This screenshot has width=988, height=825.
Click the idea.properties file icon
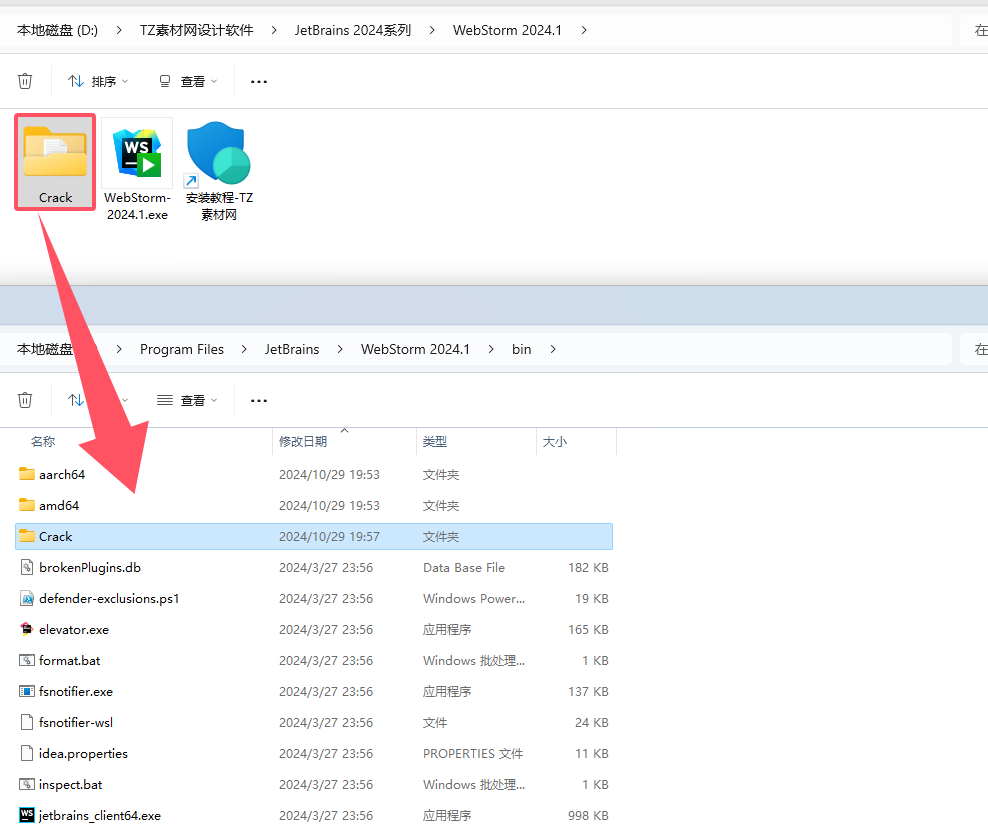coord(26,753)
